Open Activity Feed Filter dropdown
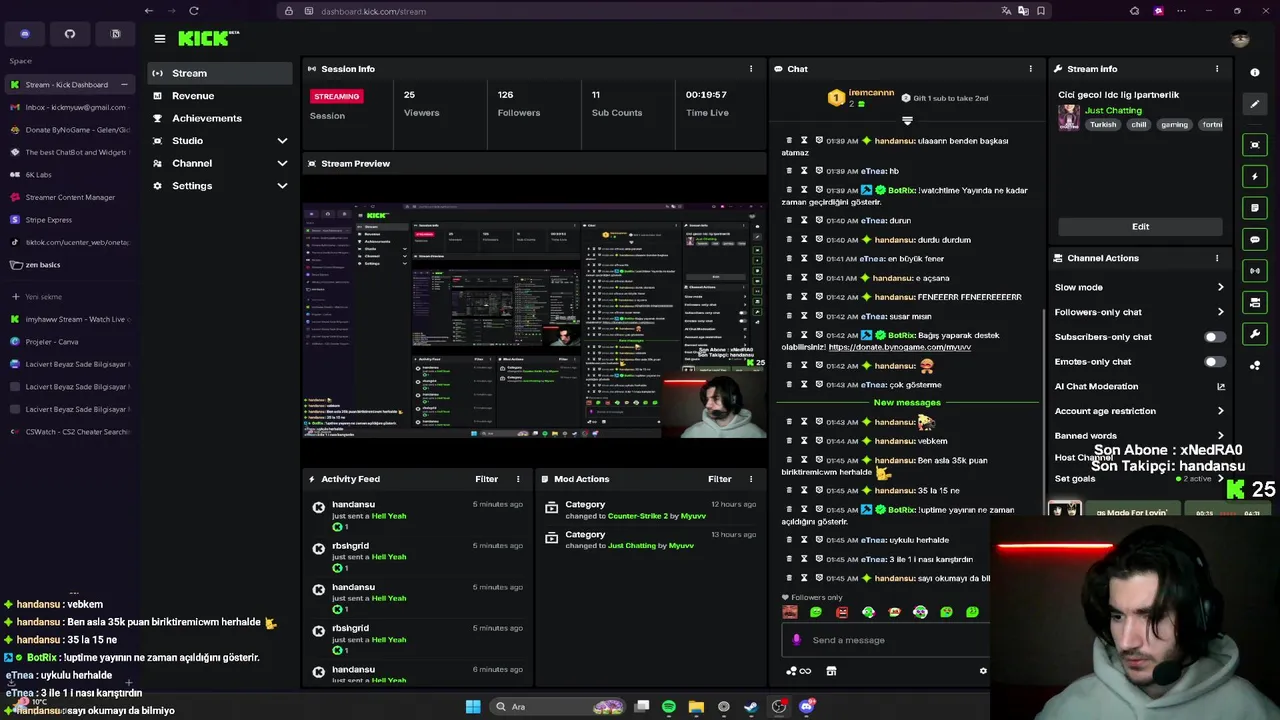 point(486,479)
